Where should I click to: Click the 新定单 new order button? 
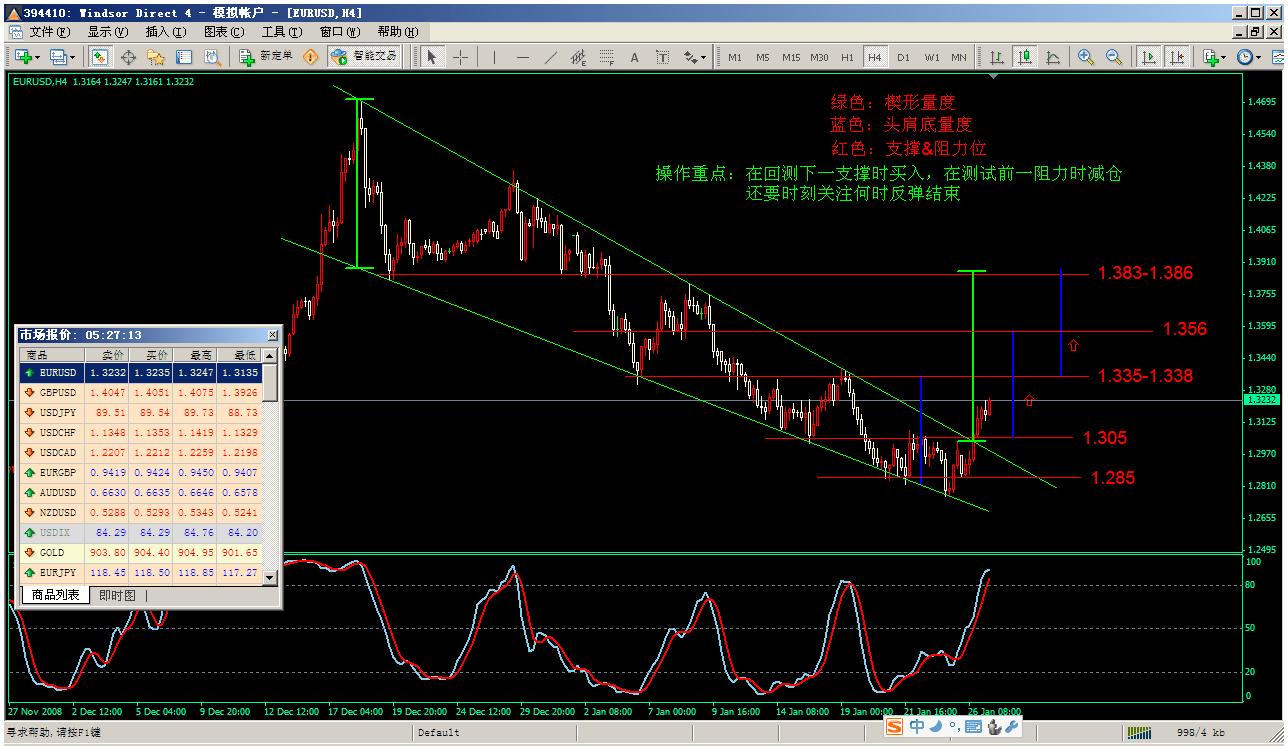(266, 57)
